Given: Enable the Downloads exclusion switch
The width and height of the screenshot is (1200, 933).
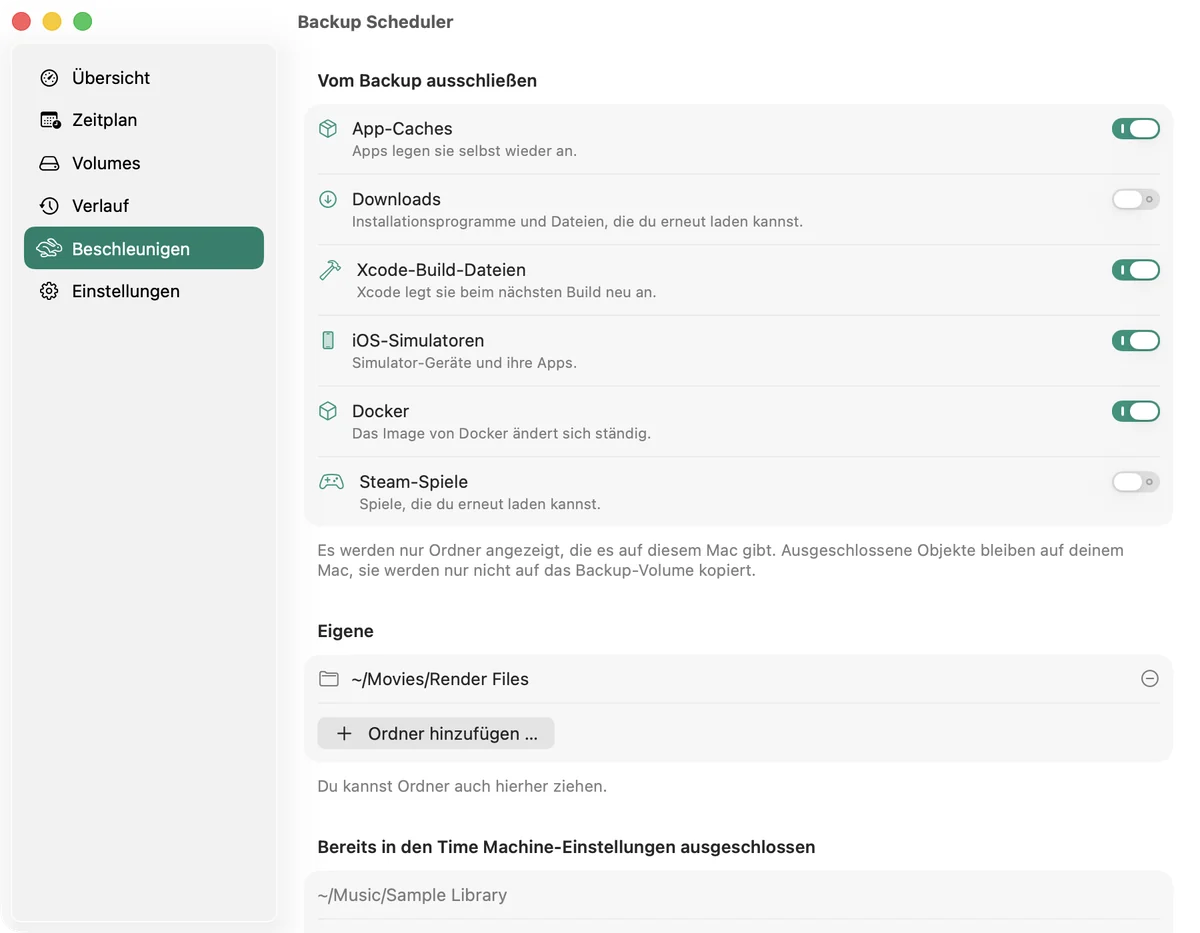Looking at the screenshot, I should [x=1136, y=199].
